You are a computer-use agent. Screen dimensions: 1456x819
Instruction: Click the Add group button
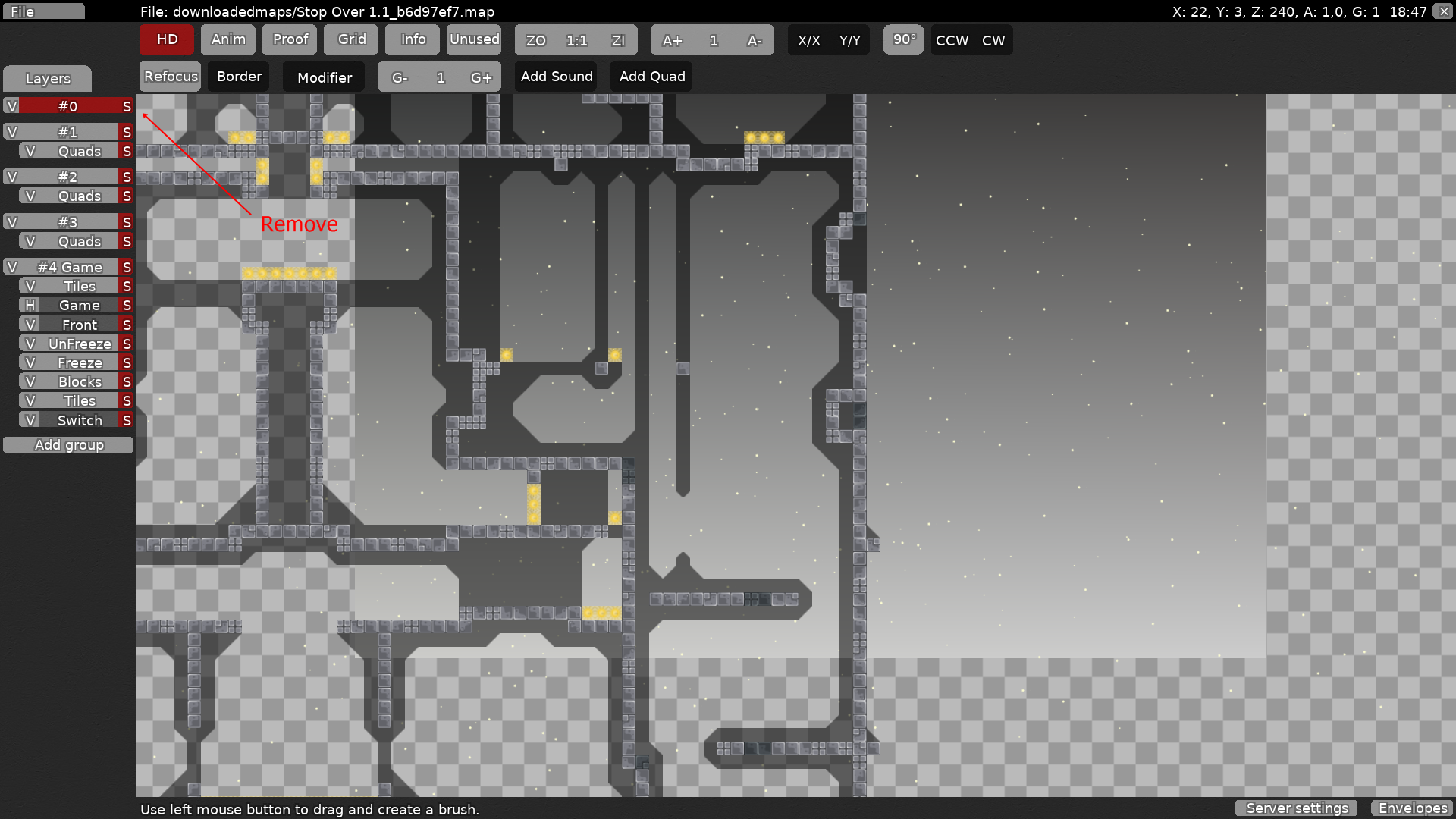[x=68, y=445]
